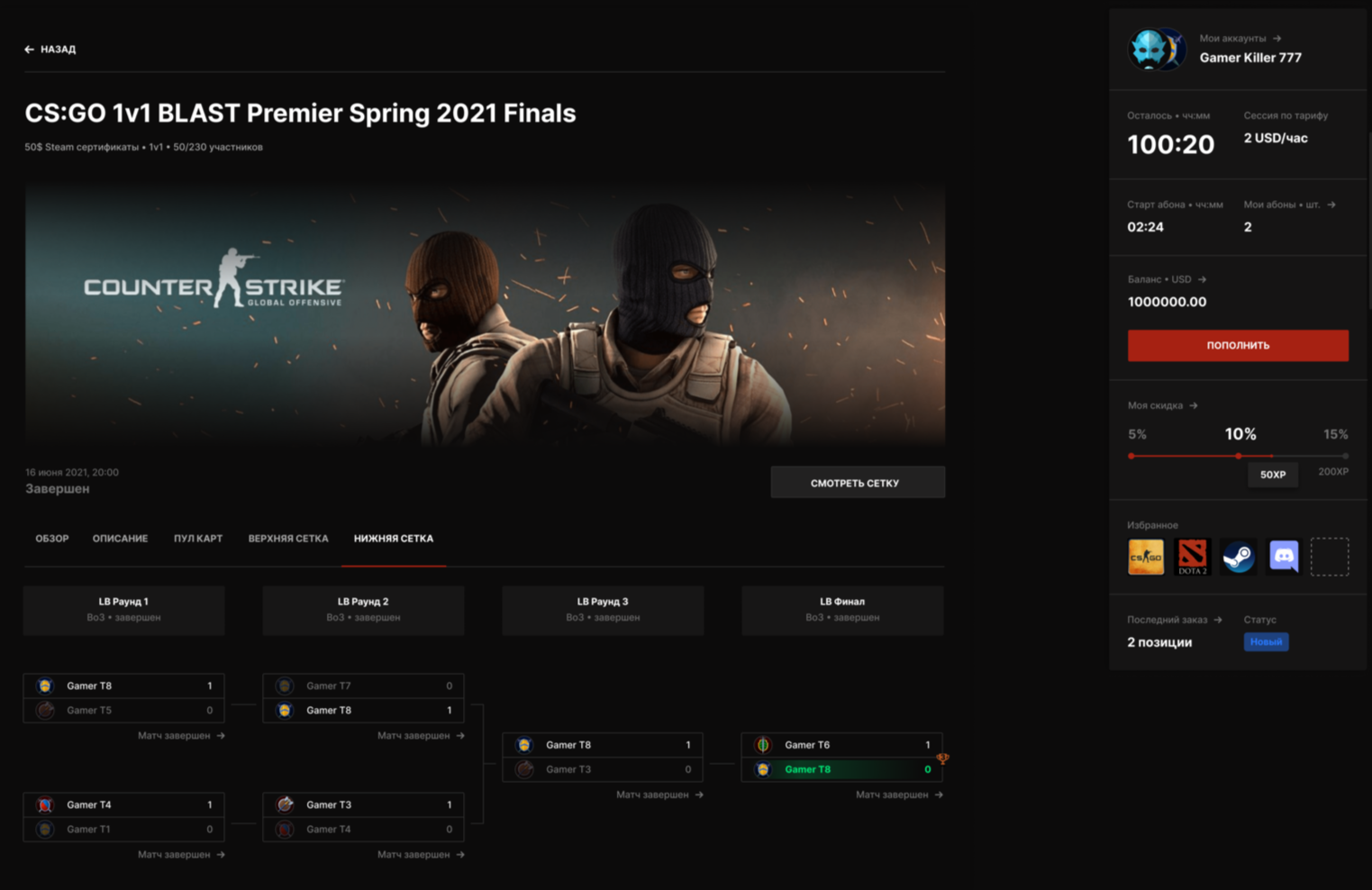Viewport: 1372px width, 890px height.
Task: Switch to ВЕРХНЯЯ СЕТКА tab
Action: [288, 539]
